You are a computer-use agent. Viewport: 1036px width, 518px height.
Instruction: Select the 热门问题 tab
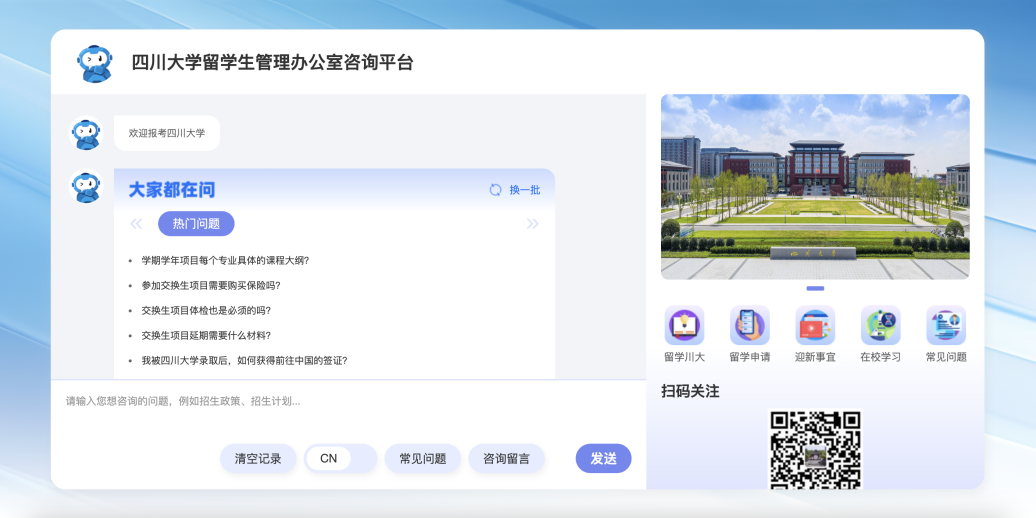click(196, 224)
